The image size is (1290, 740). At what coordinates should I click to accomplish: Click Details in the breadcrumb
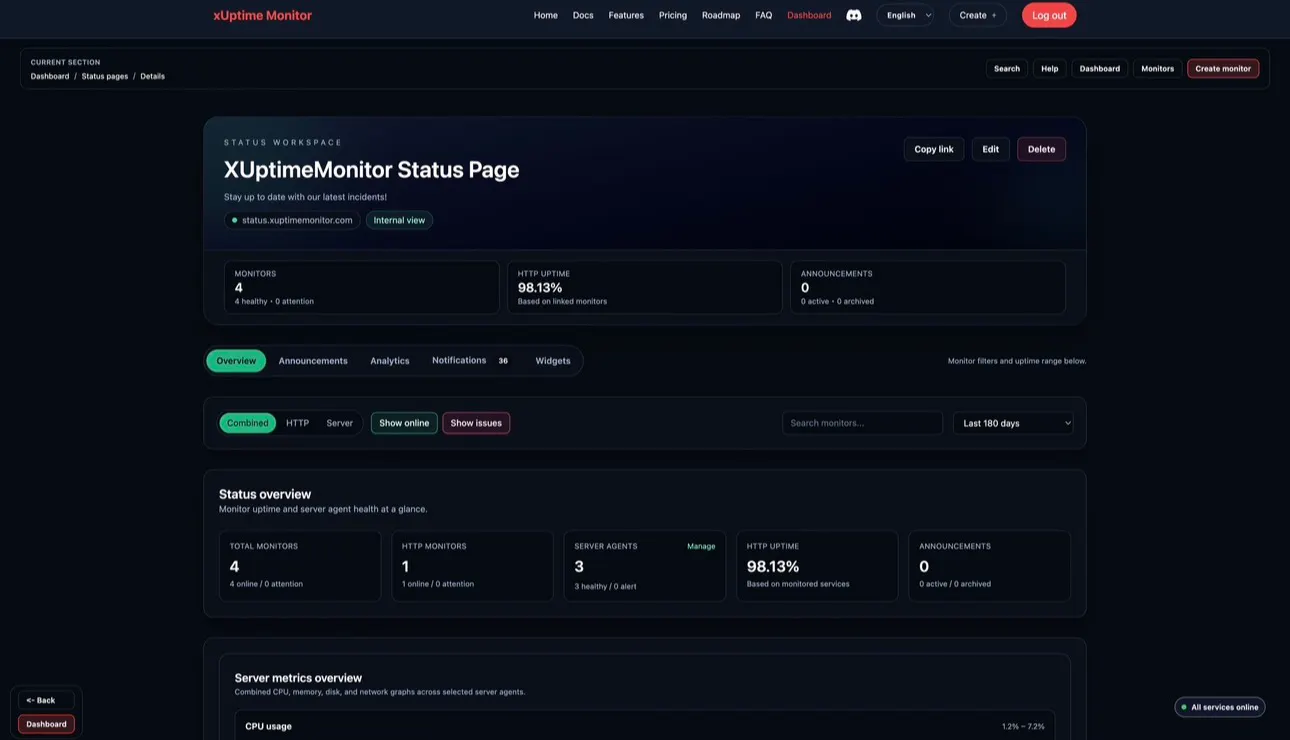[153, 76]
